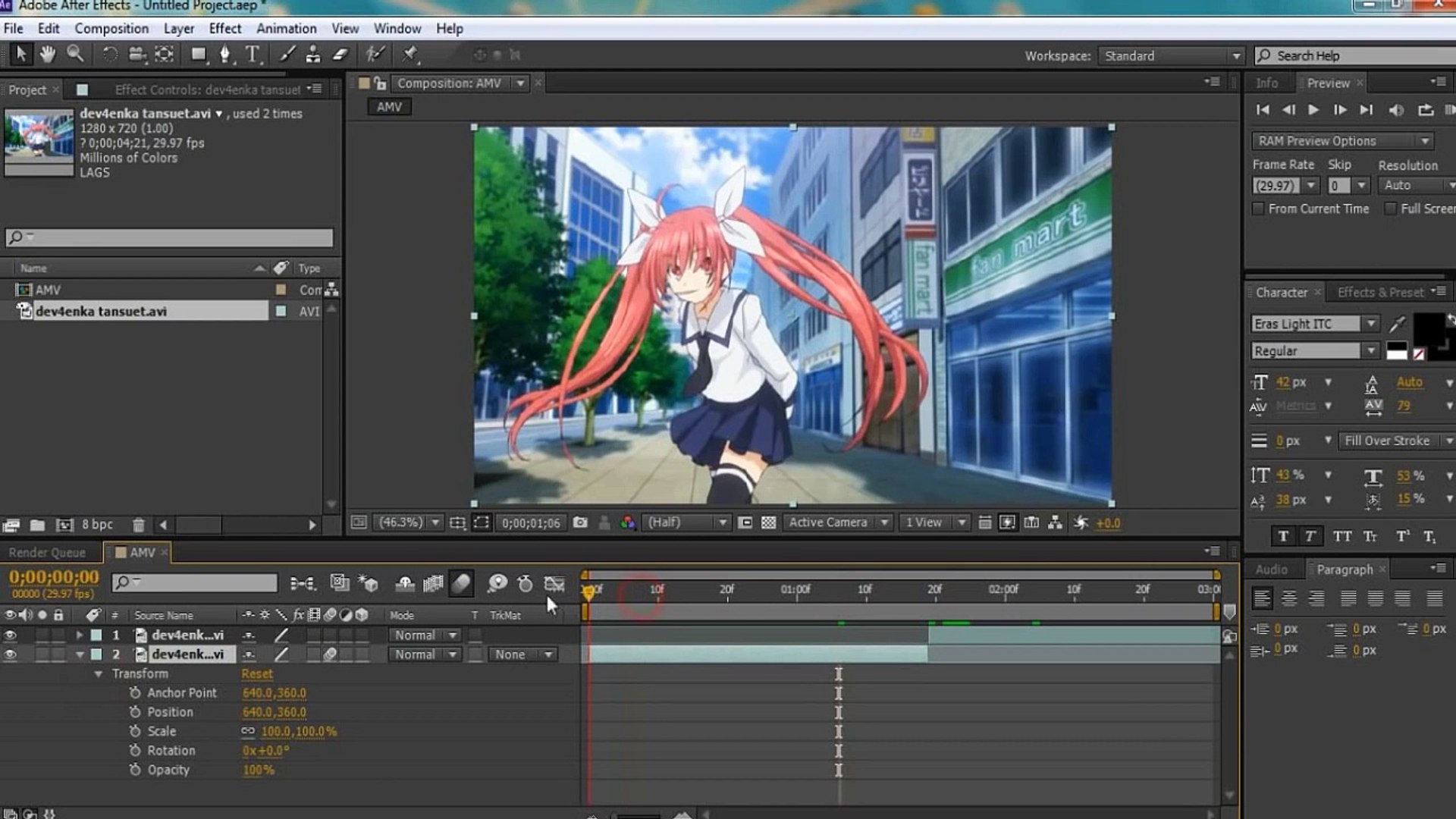Hide layer 1 dev4enk...vi with eye toggle
Viewport: 1456px width, 819px height.
[11, 635]
